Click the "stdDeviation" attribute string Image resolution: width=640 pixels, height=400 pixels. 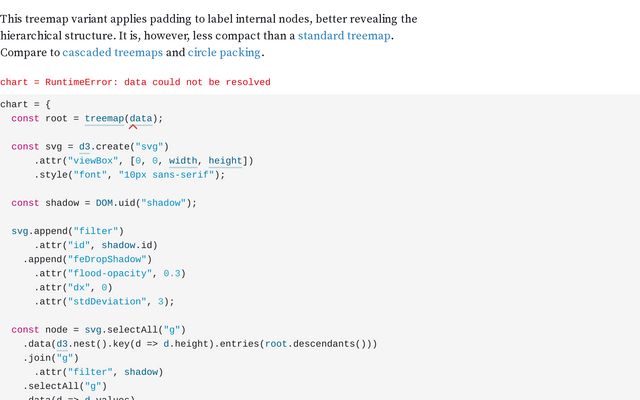point(107,302)
